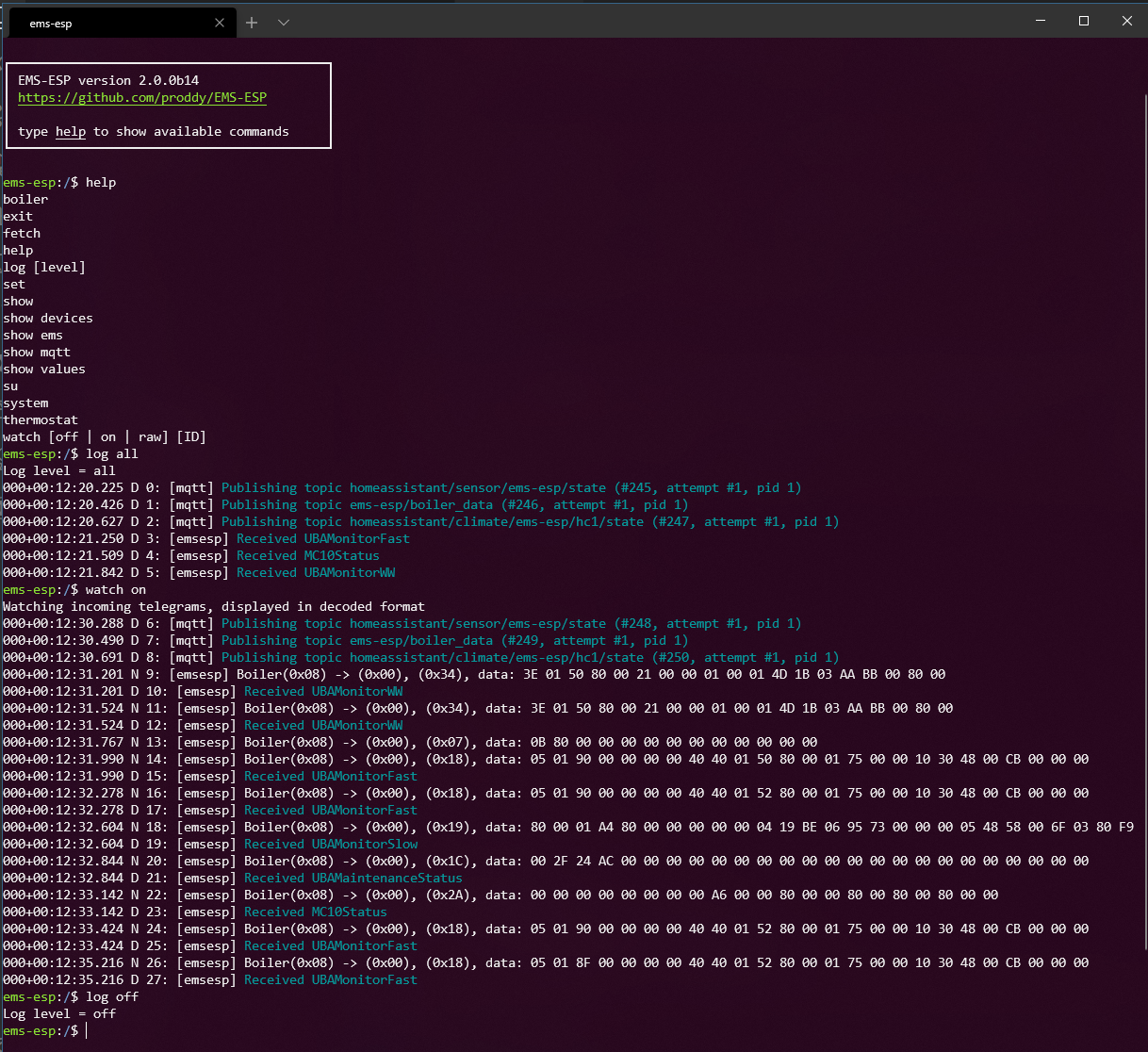Screen dimensions: 1148x1052
Task: Close the ems-esp tab
Action: click(220, 23)
